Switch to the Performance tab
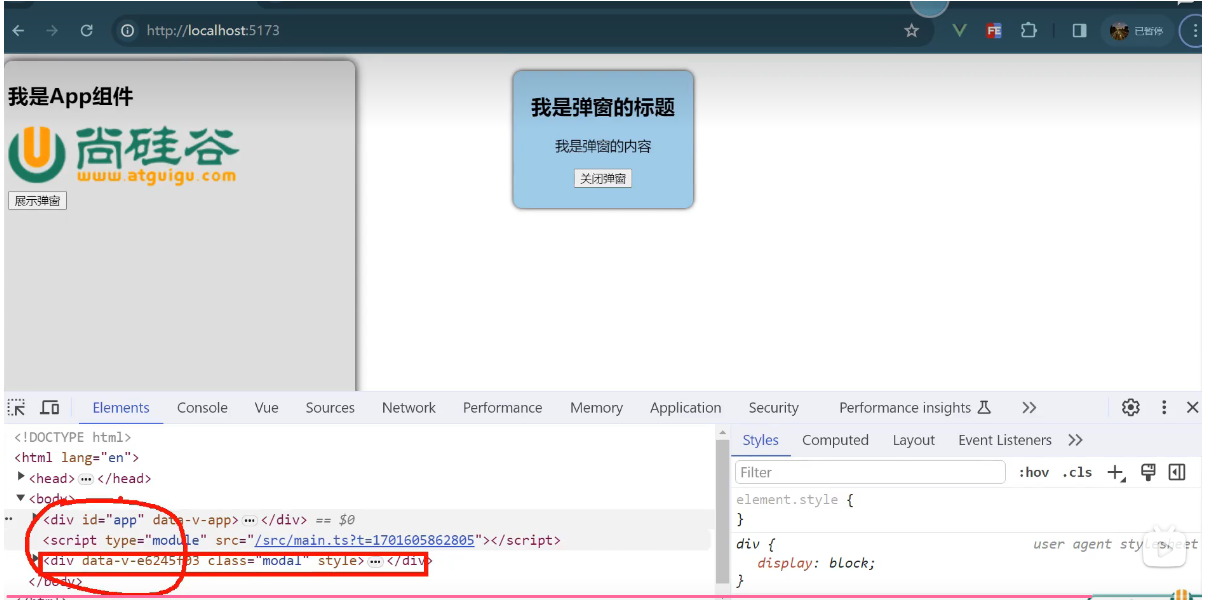Viewport: 1219px width, 616px height. click(x=502, y=408)
